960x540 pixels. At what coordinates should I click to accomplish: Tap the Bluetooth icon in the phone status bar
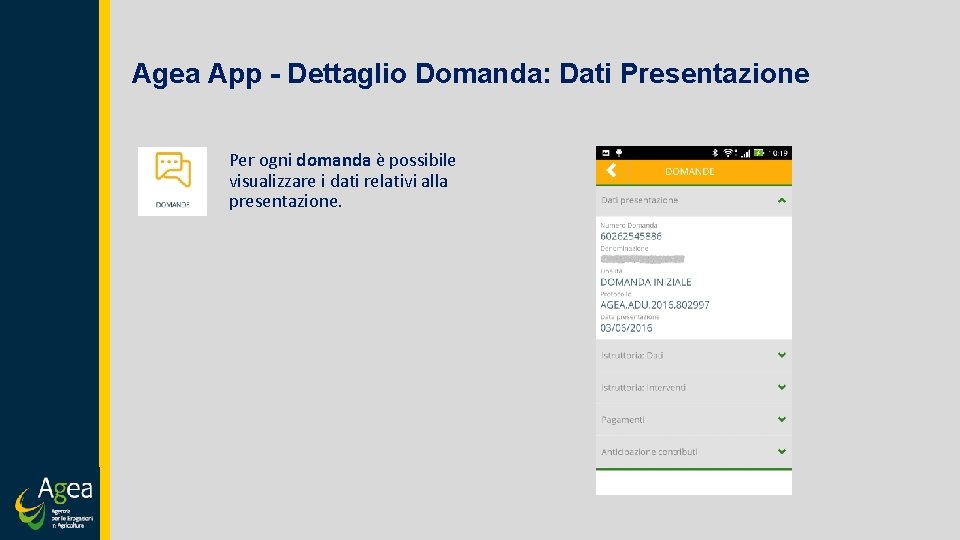[x=714, y=153]
